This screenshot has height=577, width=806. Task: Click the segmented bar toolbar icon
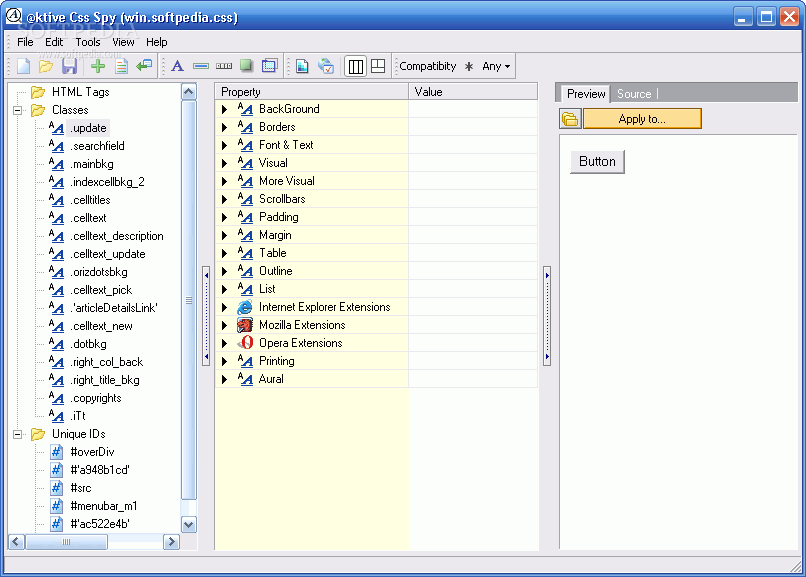[224, 66]
